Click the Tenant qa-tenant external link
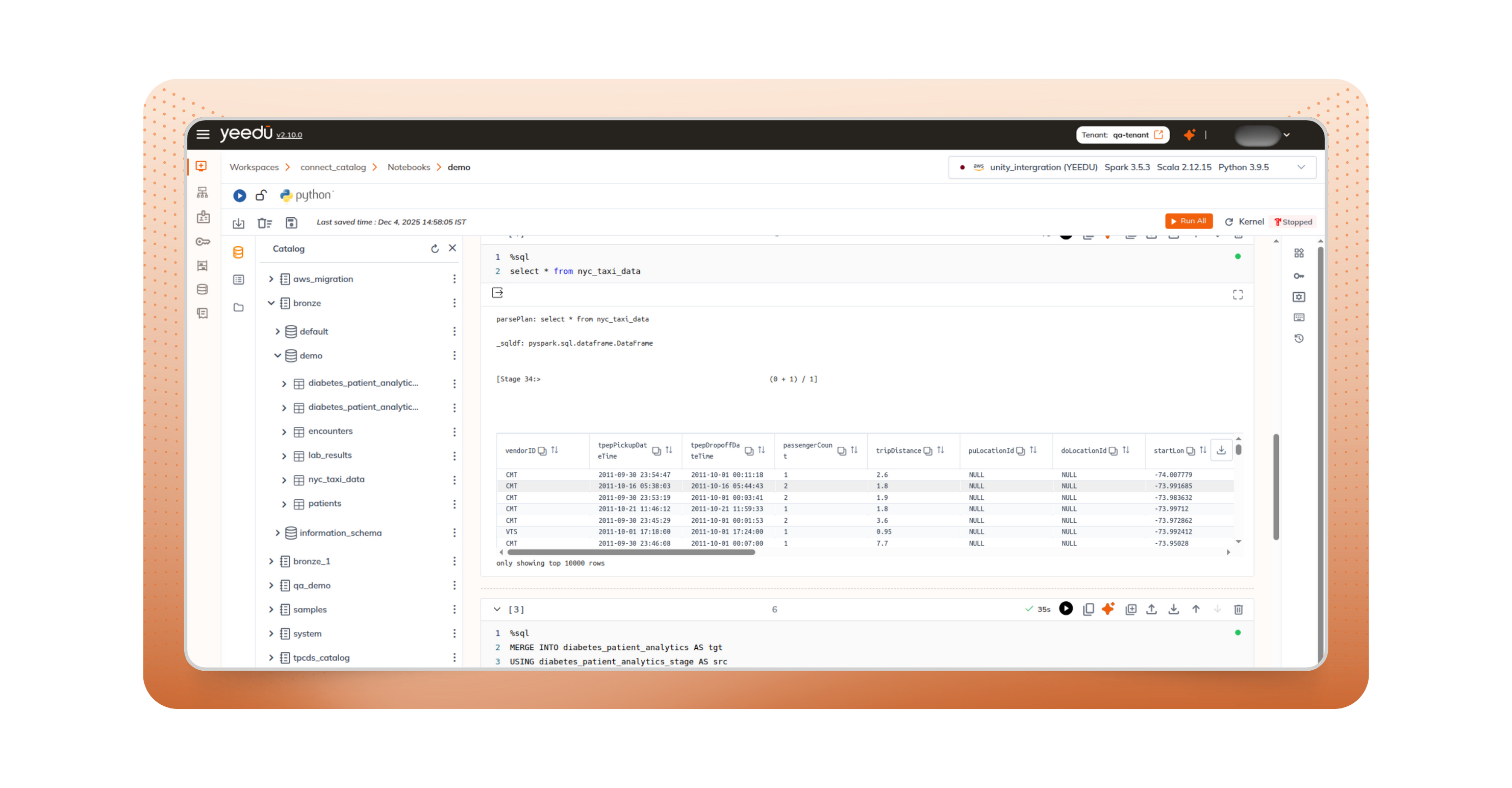The image size is (1512, 788). point(1158,134)
